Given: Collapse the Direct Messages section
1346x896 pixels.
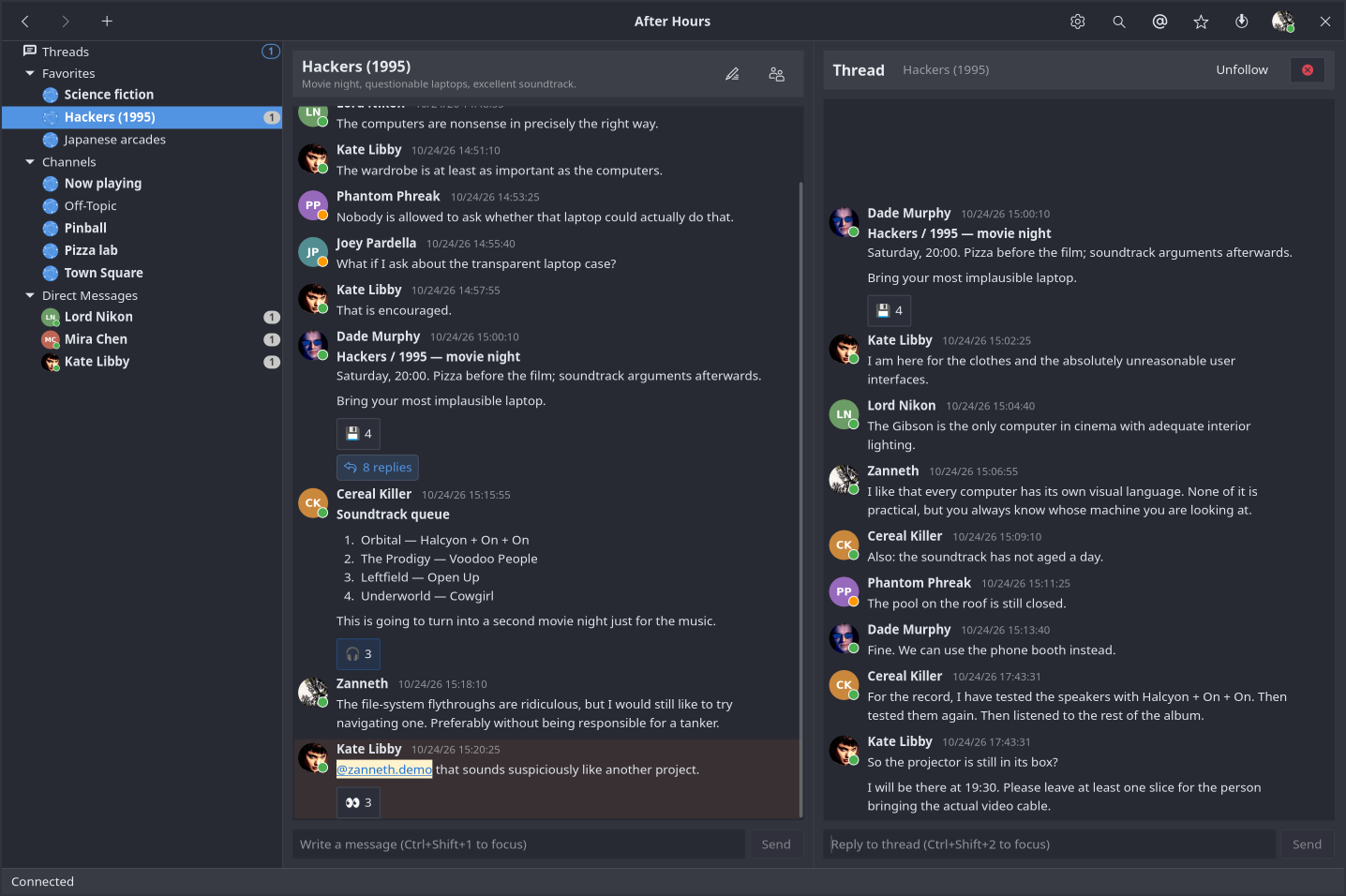Looking at the screenshot, I should 30,295.
